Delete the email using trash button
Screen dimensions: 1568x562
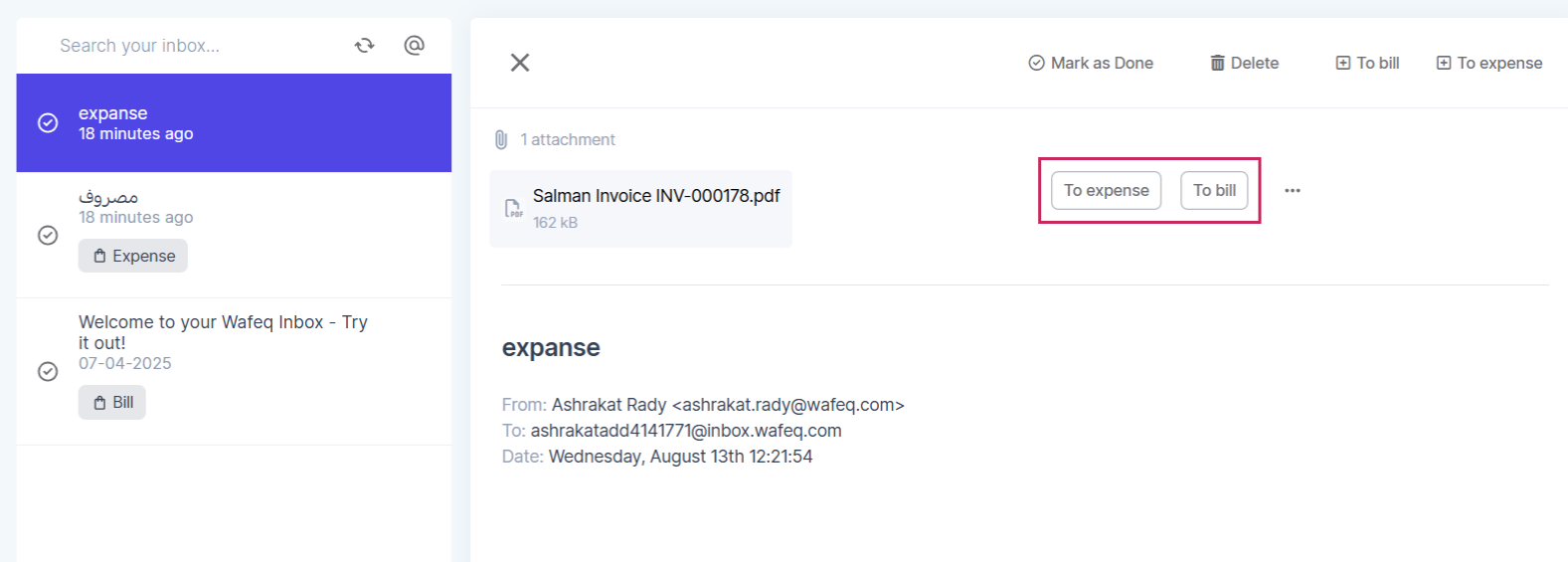(x=1244, y=63)
